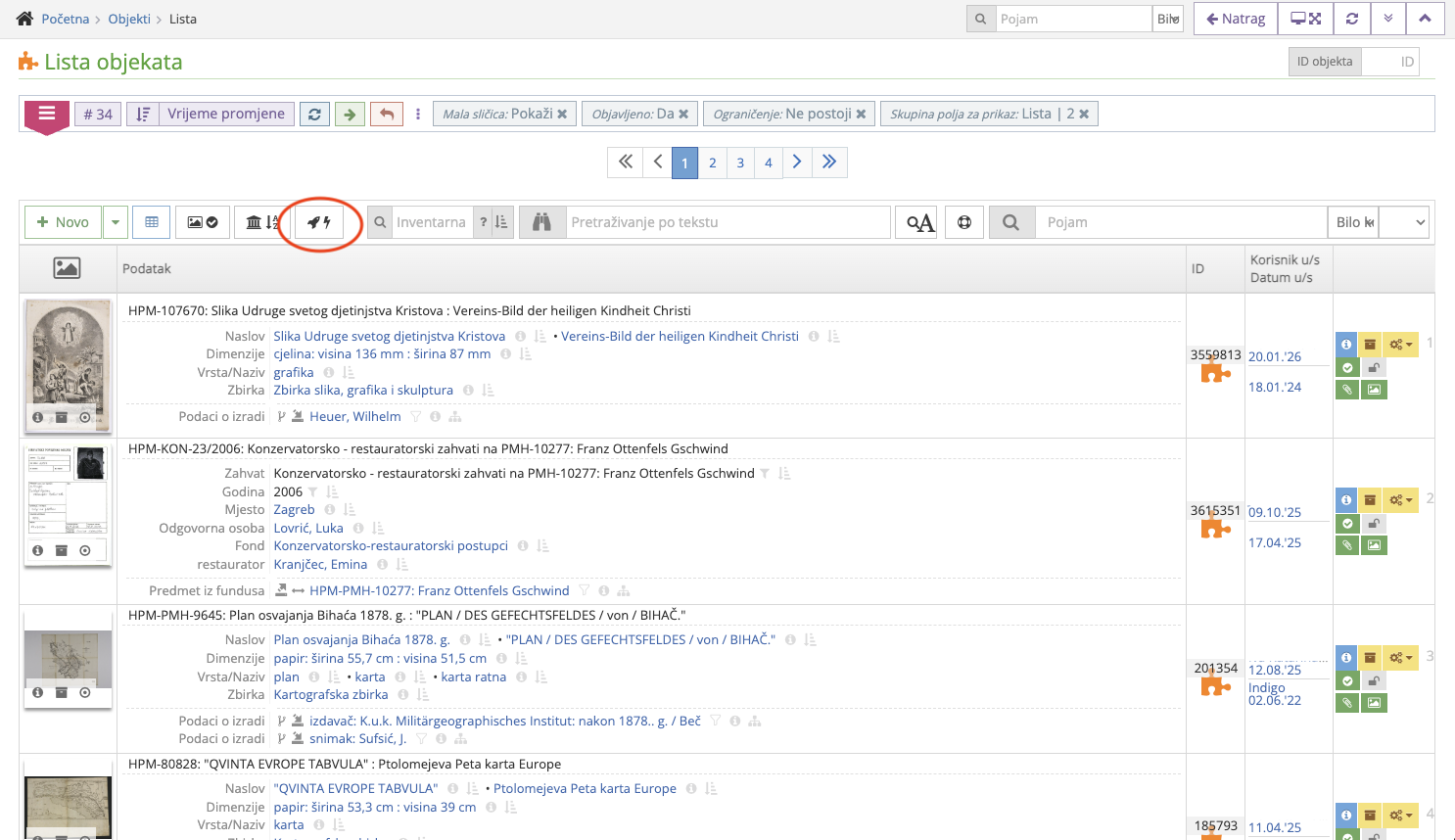The image size is (1455, 840).
Task: Remove the Ograničenje: Ne postoji filter
Action: click(x=861, y=114)
